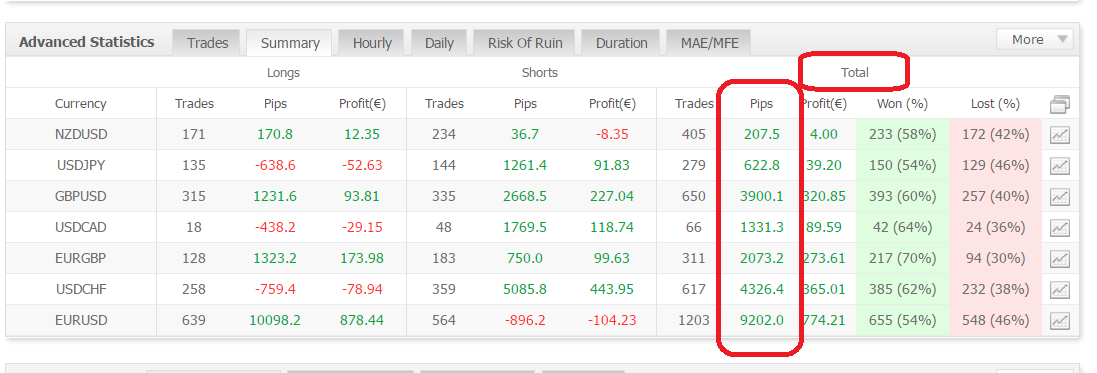Click the 94 (30%) lost cell
The width and height of the screenshot is (1097, 373).
[x=996, y=258]
